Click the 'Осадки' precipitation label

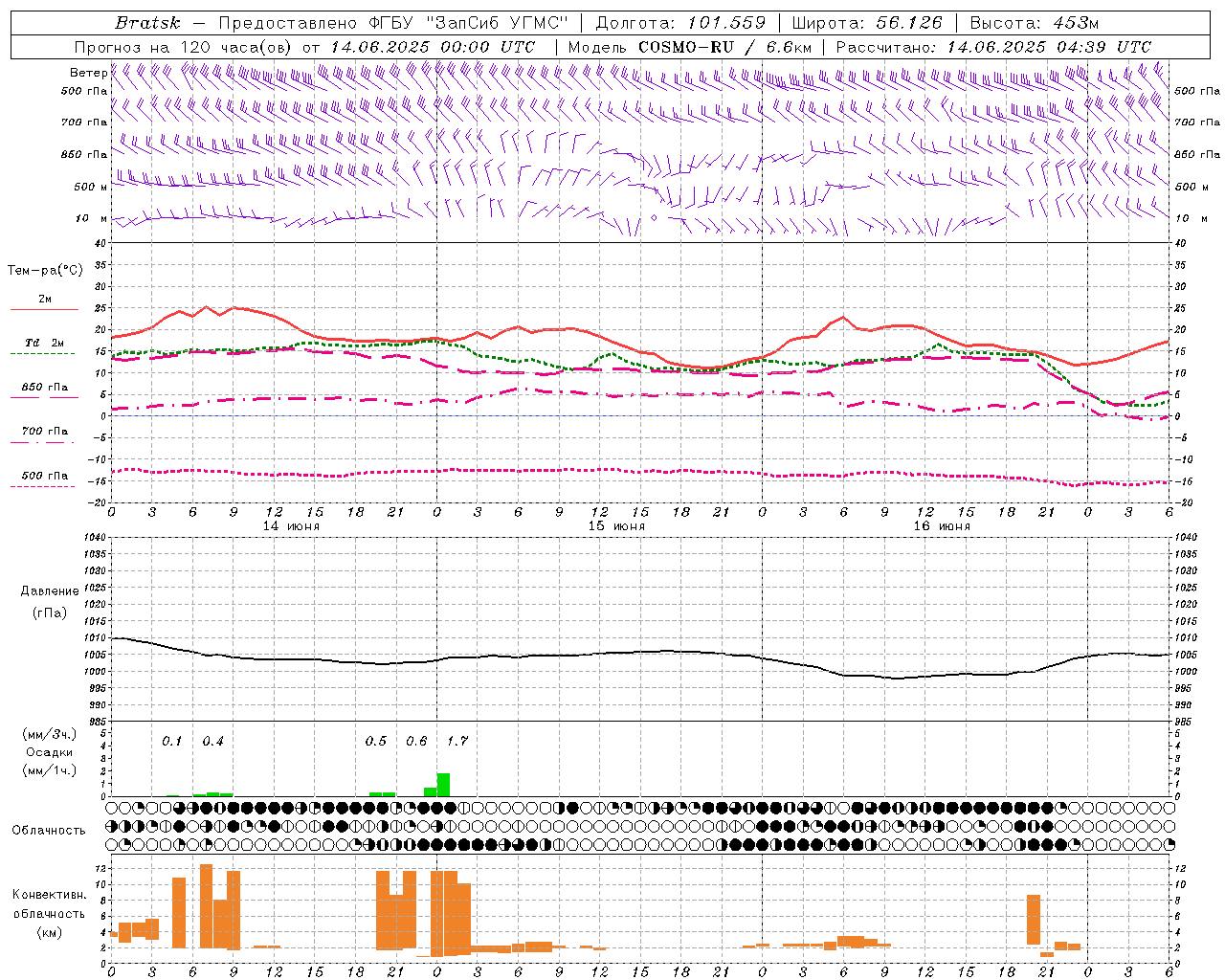point(50,752)
